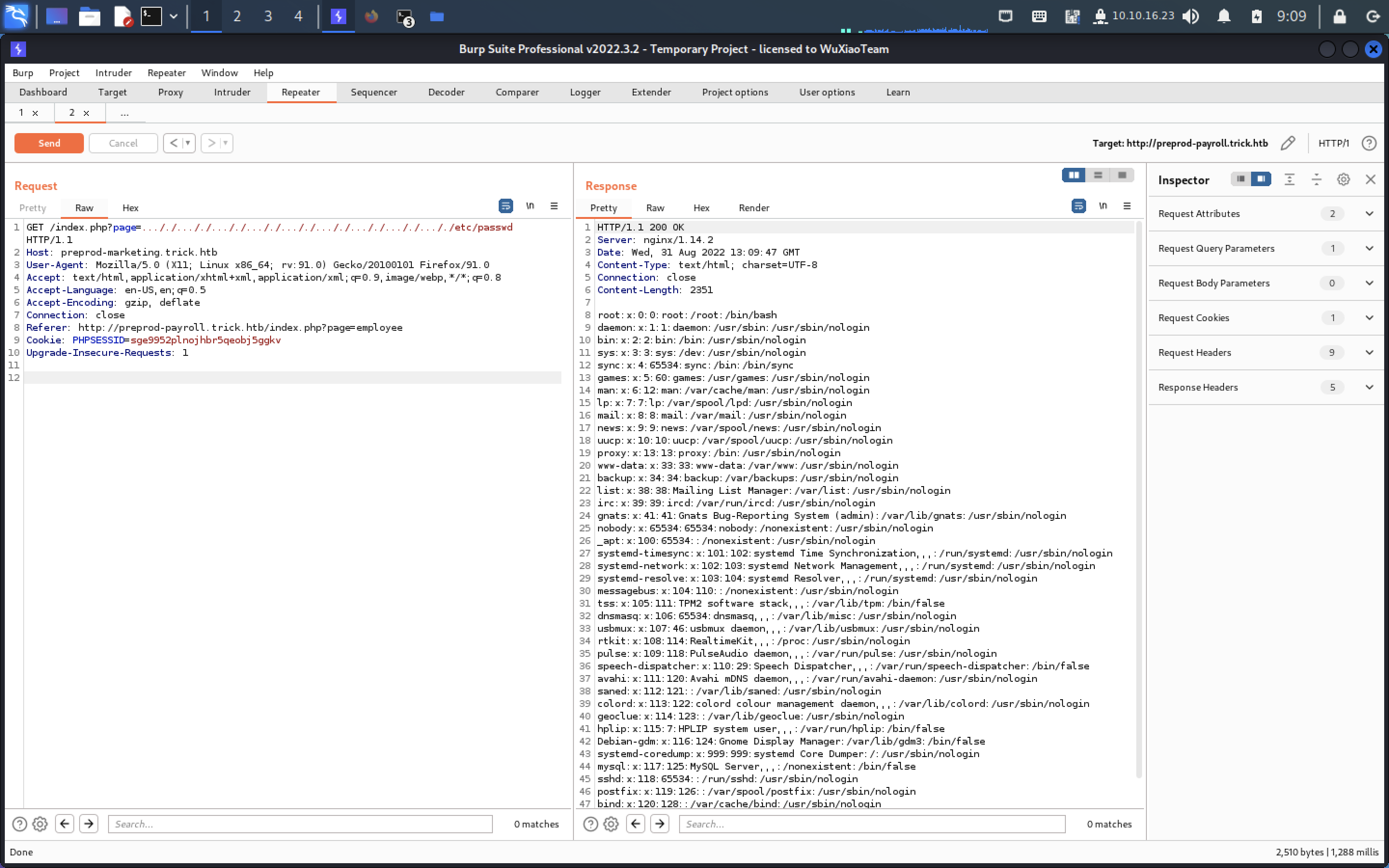Toggle request non-printable chars \n button

[530, 206]
